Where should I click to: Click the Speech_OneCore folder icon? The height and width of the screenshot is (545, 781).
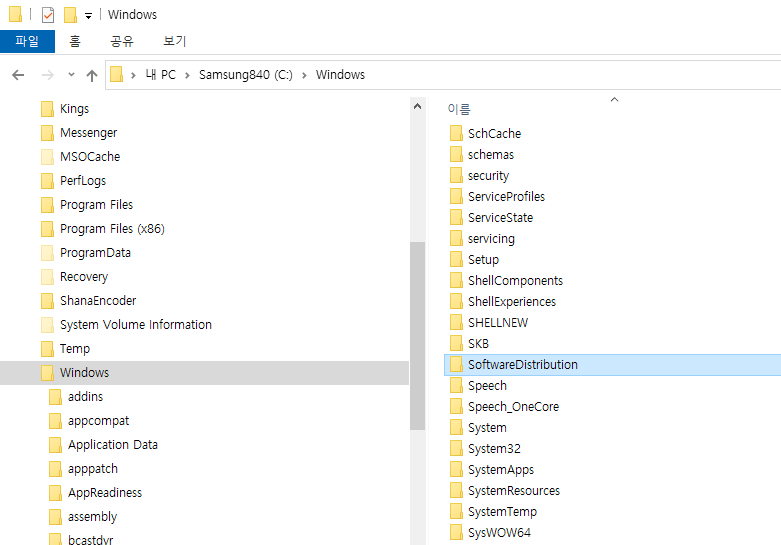(x=456, y=407)
